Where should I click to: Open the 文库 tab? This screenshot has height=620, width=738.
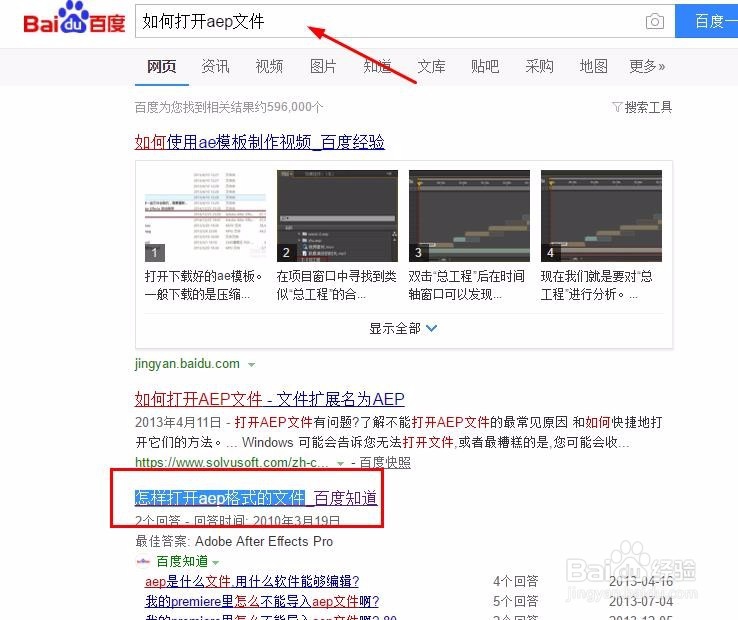(431, 66)
